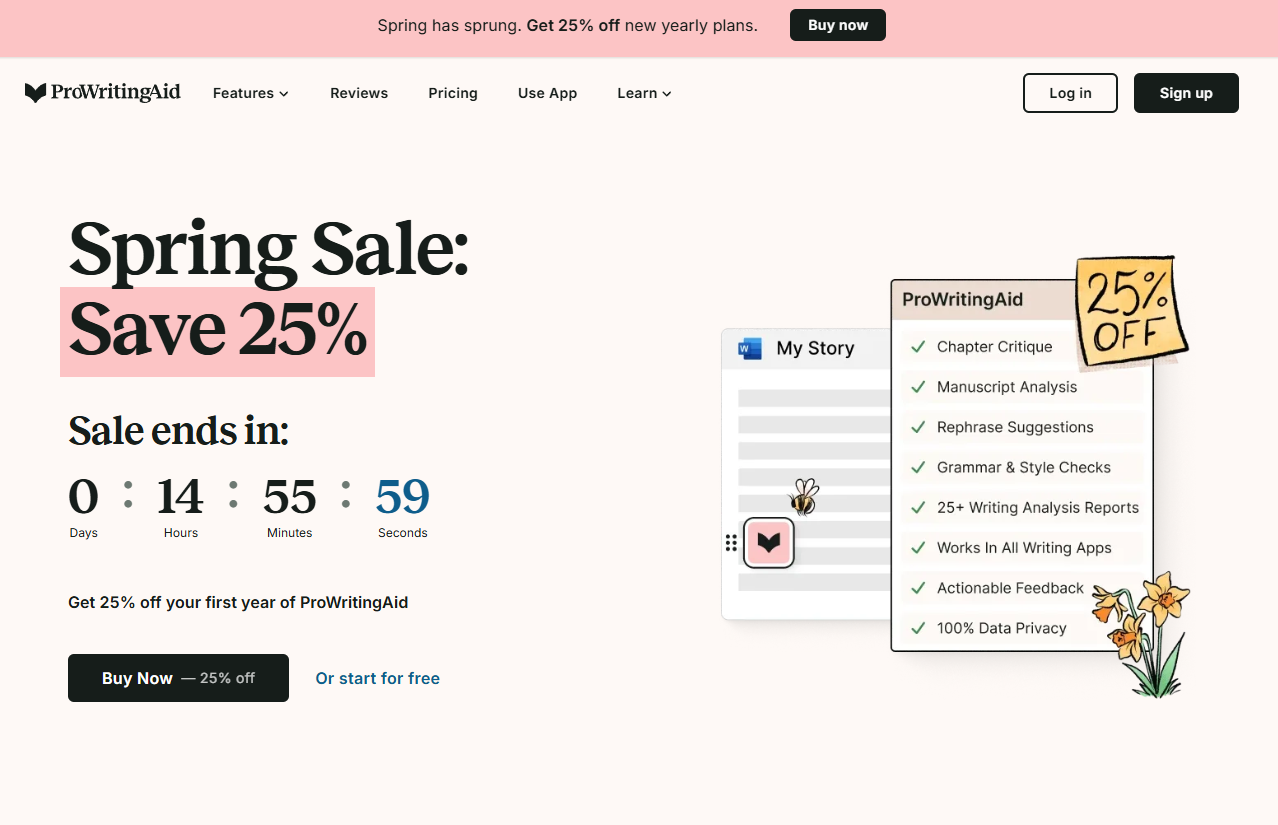This screenshot has width=1278, height=825.
Task: Click the 25% OFF sticky note
Action: [x=1130, y=311]
